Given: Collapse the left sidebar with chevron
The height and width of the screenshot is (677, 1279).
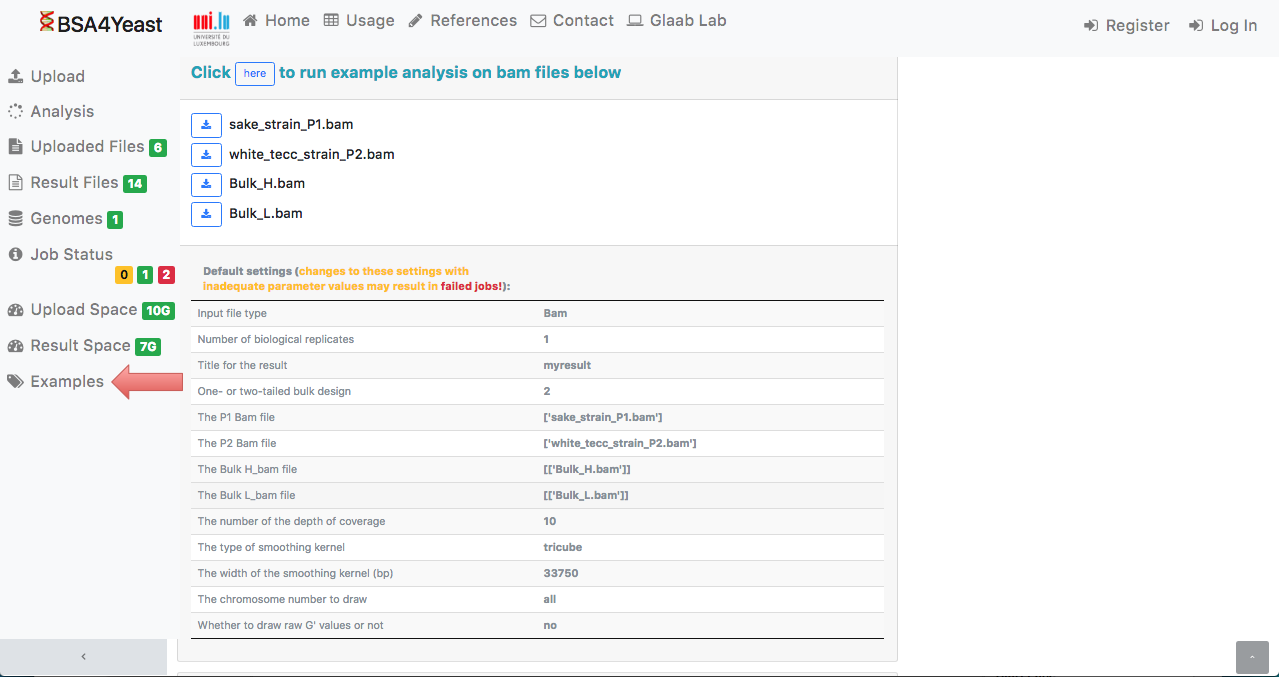Looking at the screenshot, I should coord(83,657).
